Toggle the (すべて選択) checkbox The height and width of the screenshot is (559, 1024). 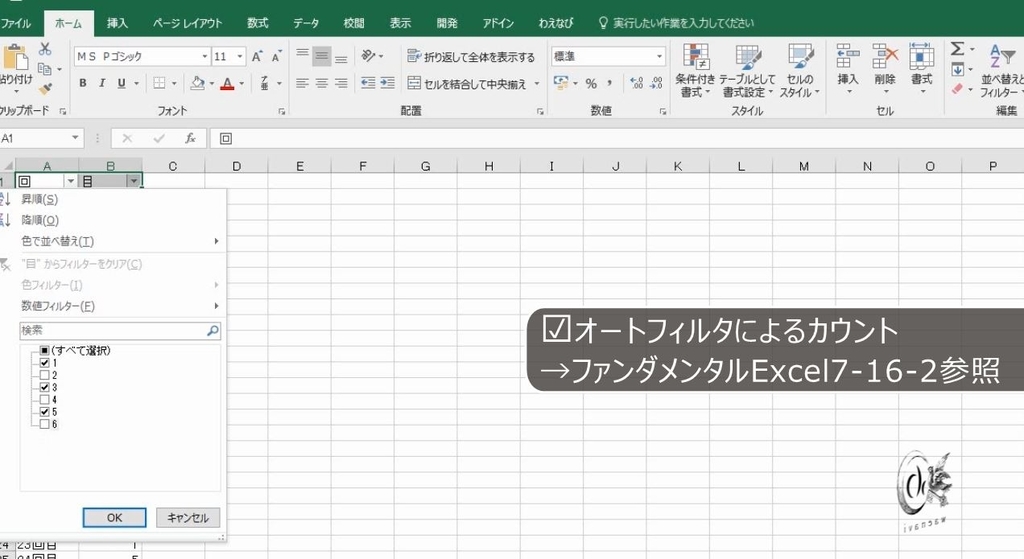[x=44, y=351]
